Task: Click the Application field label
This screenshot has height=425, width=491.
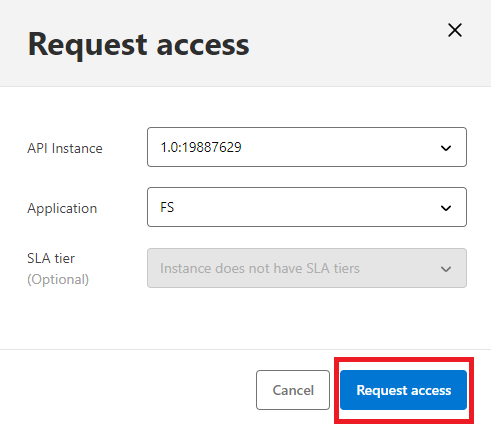Action: click(x=62, y=209)
